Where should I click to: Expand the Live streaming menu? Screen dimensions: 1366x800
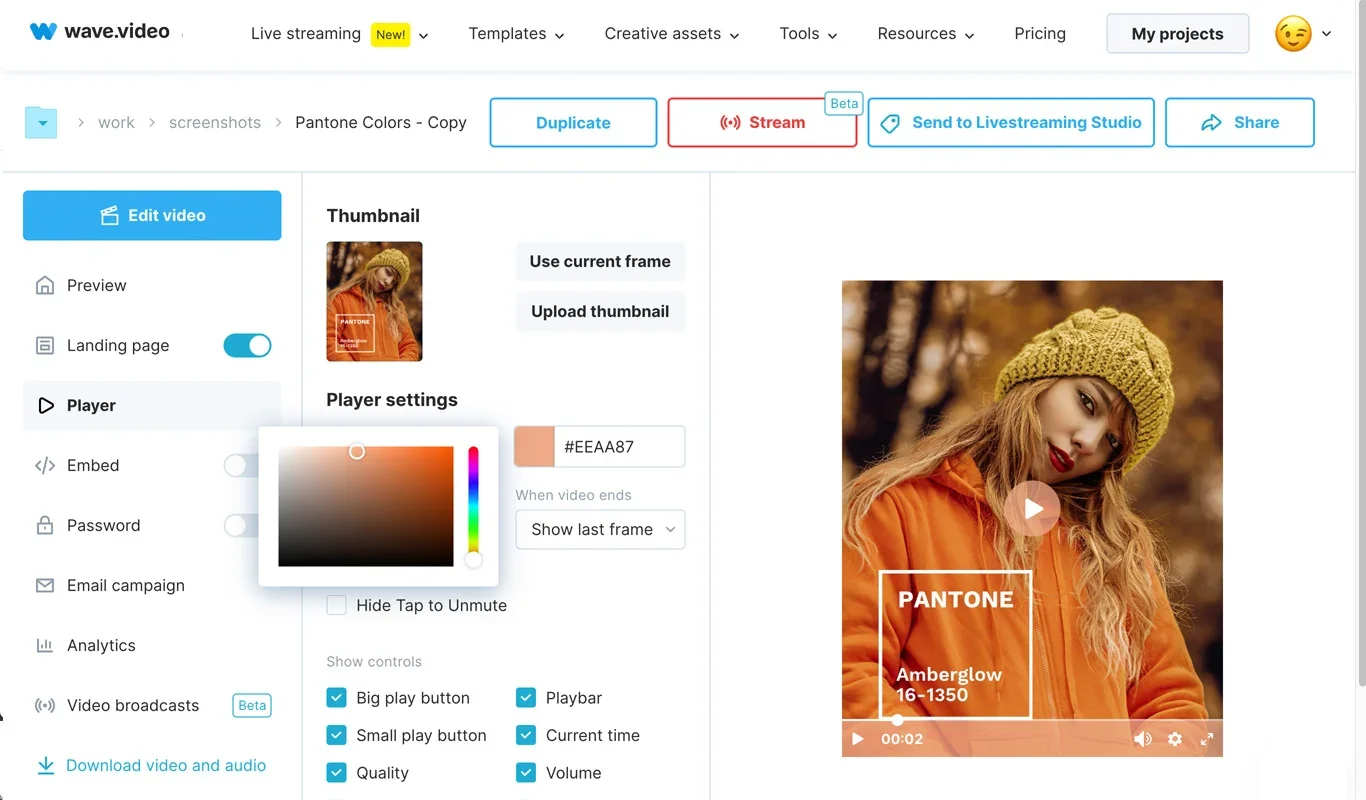point(340,34)
